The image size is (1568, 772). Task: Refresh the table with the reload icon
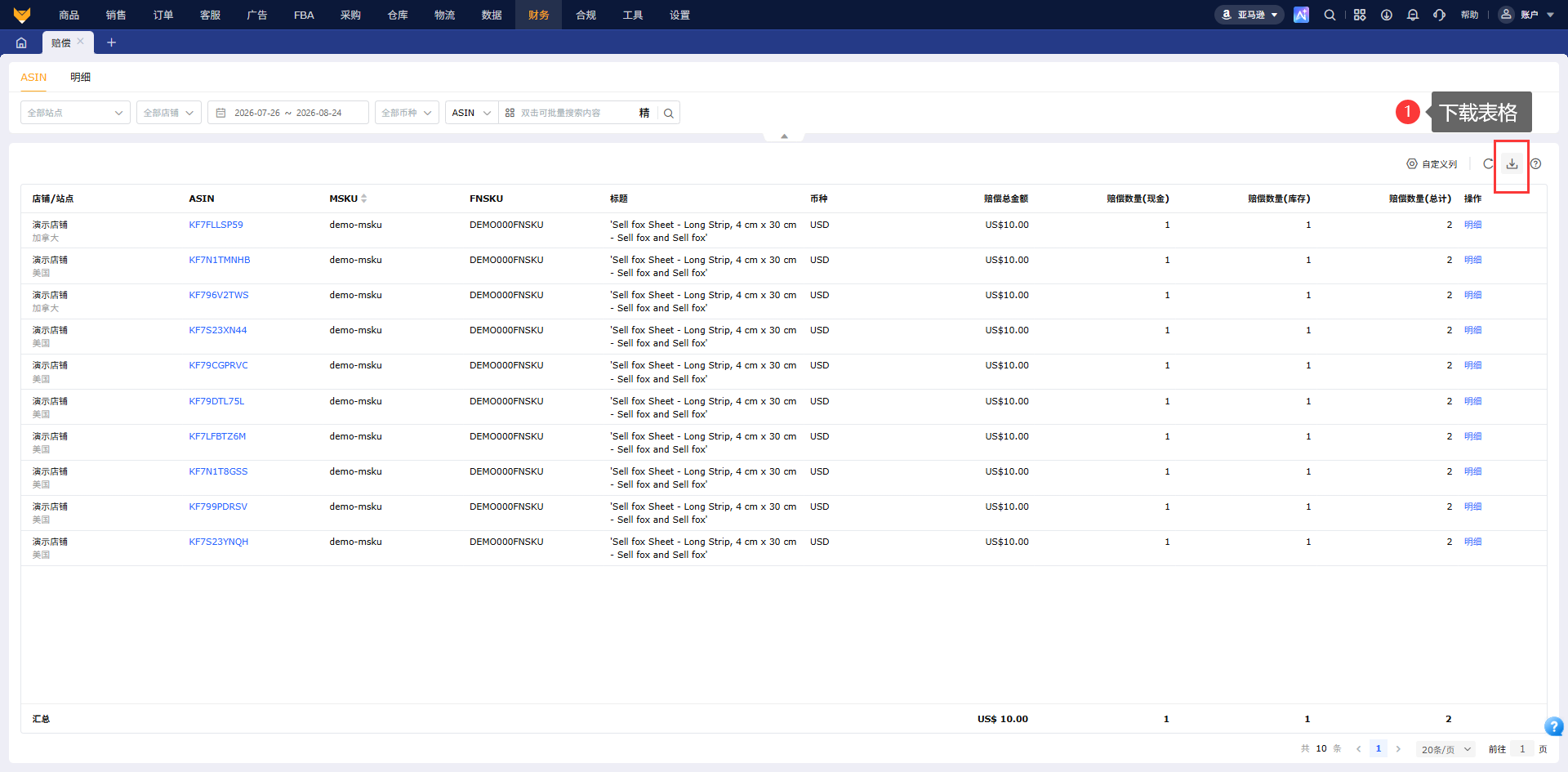pos(1488,164)
